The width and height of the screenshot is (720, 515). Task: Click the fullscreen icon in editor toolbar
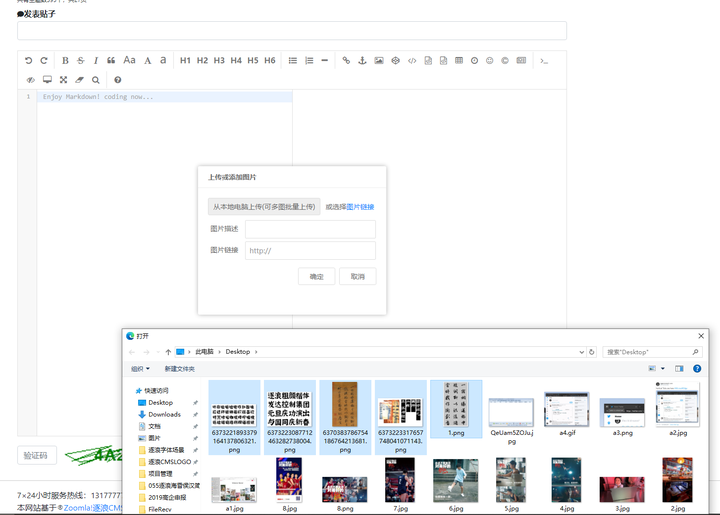[x=63, y=80]
